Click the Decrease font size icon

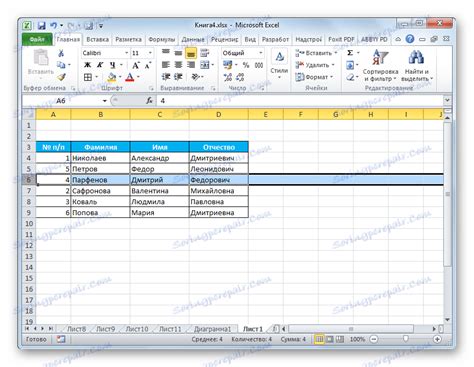pos(148,65)
